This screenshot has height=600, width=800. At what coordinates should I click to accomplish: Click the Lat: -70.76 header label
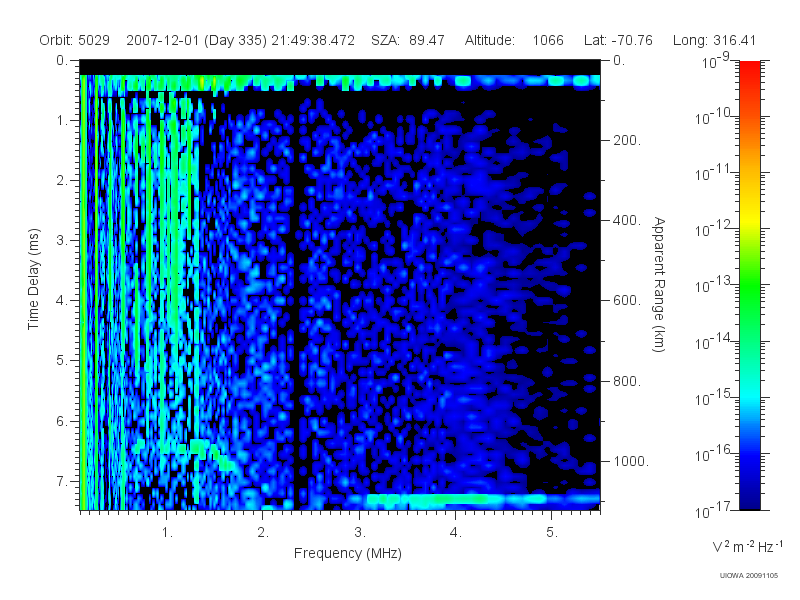(618, 40)
